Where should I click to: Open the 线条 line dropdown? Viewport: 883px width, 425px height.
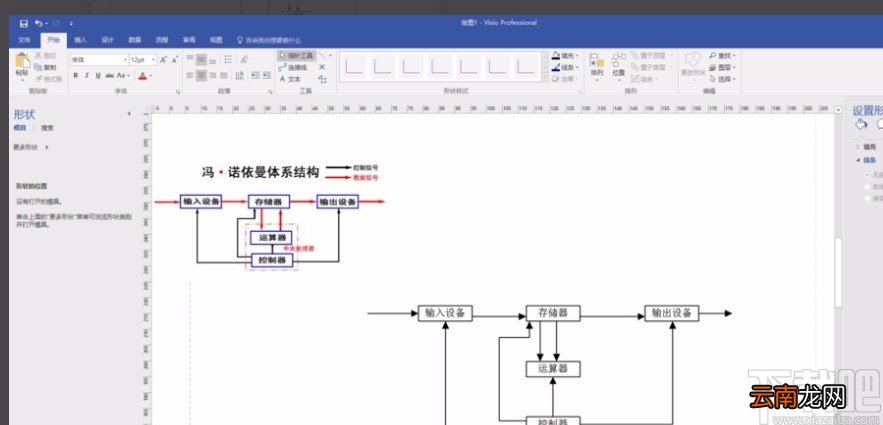[x=565, y=68]
